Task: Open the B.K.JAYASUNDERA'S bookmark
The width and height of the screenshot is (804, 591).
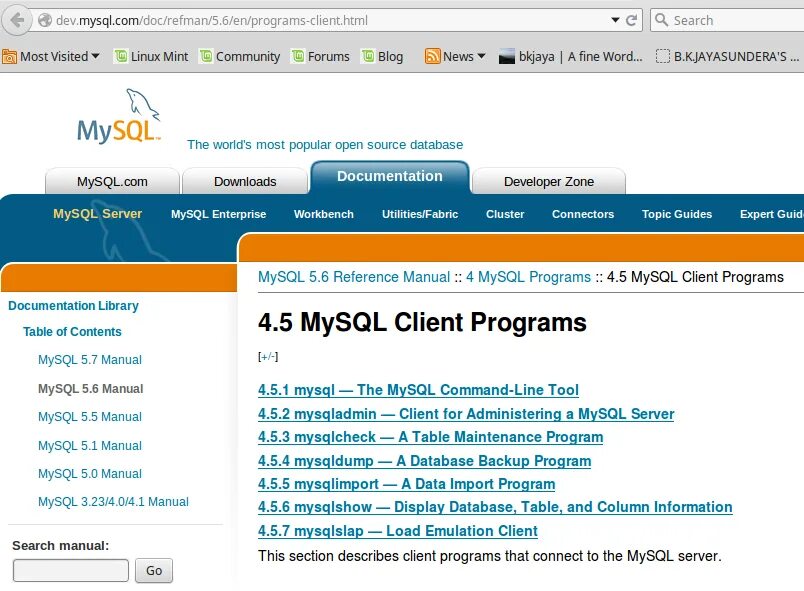Action: [728, 56]
